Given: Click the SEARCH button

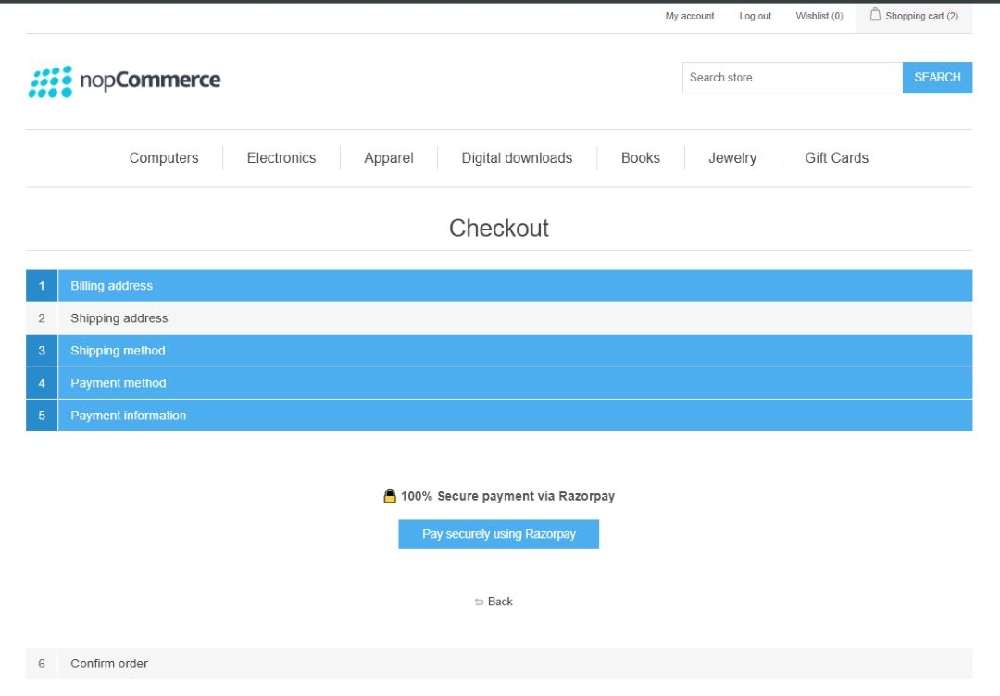Looking at the screenshot, I should pos(937,77).
